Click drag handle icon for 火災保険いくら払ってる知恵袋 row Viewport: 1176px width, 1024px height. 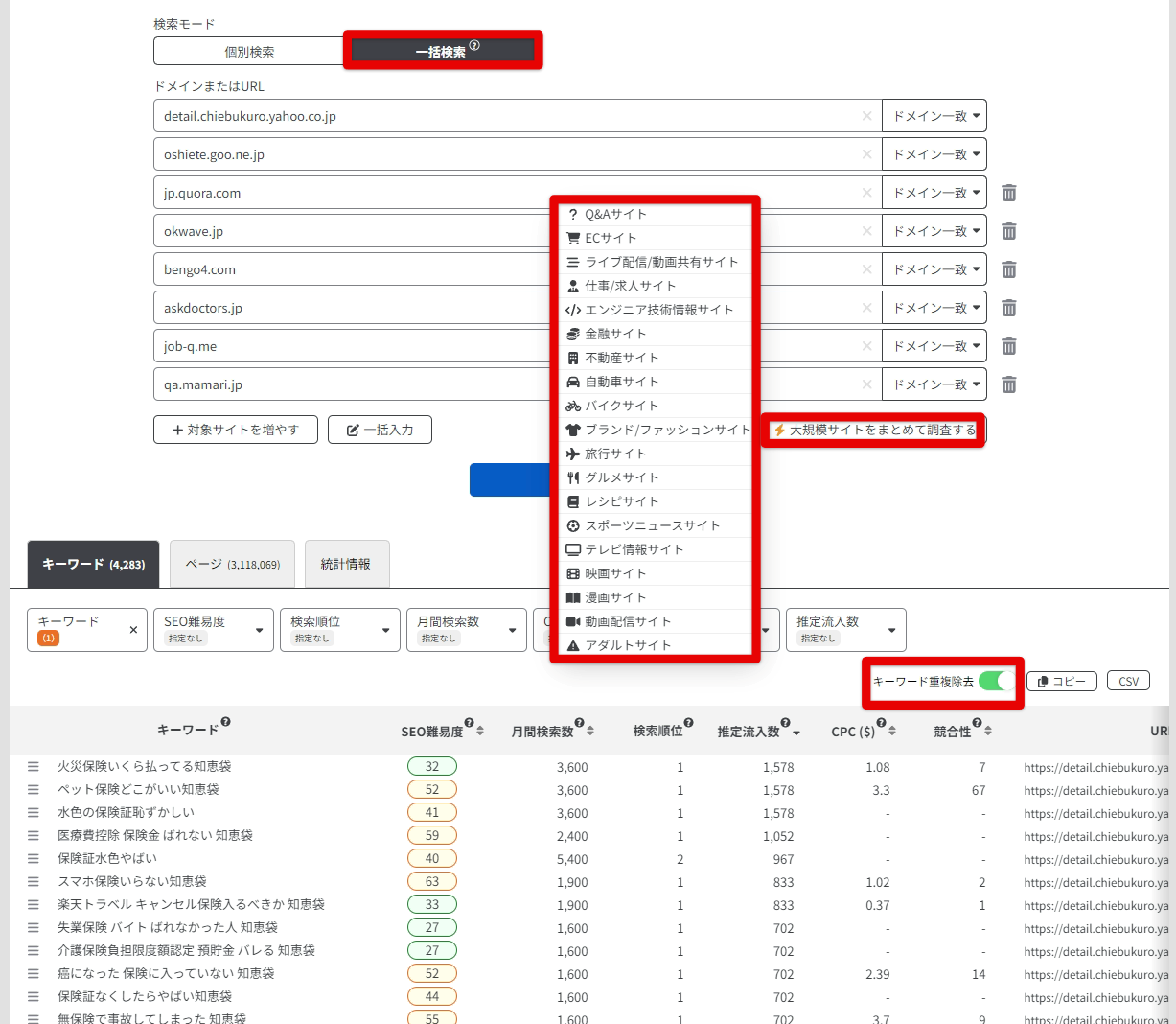click(x=34, y=767)
